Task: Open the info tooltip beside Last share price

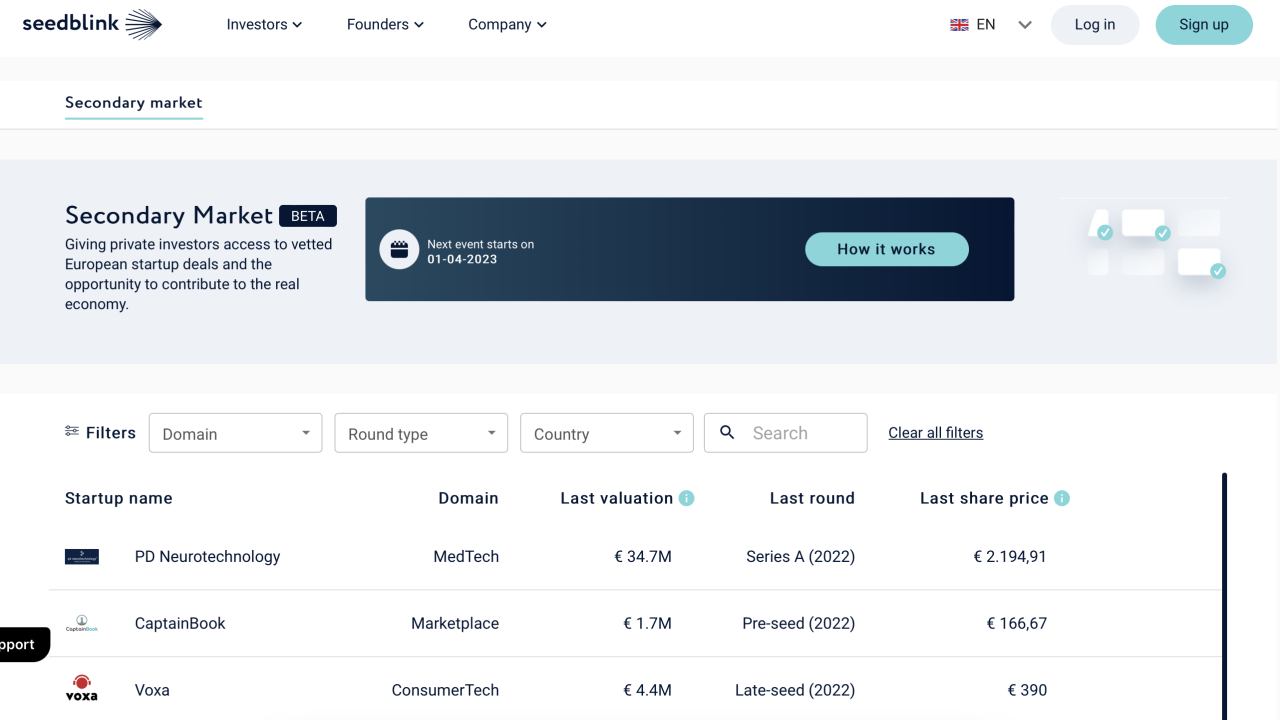Action: 1062,497
